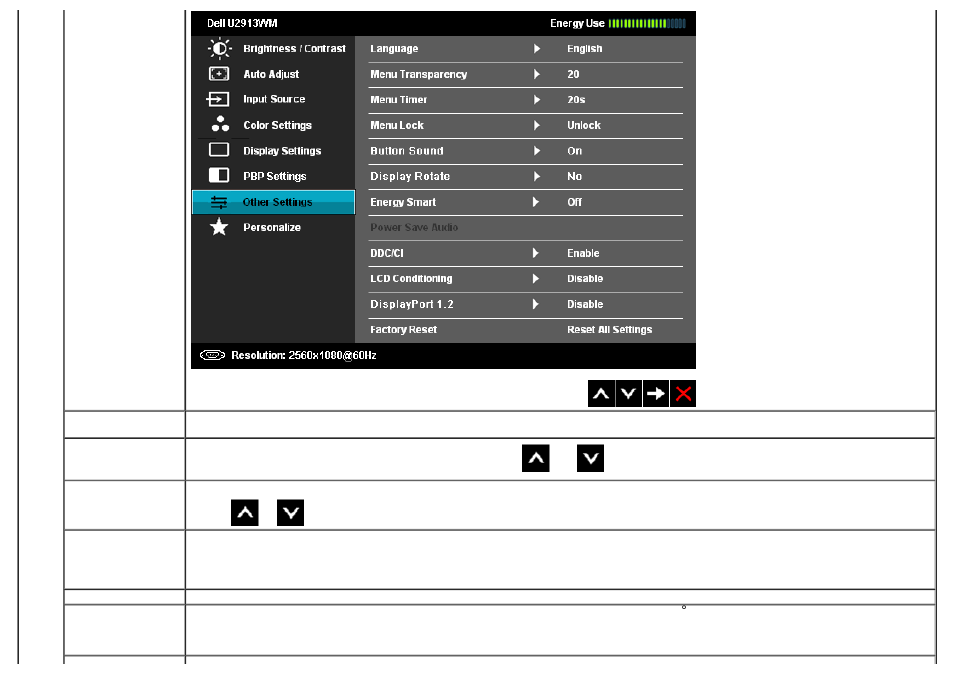Expand the LCD Conditioning arrow
Viewport: 954px width, 675px height.
coord(536,278)
